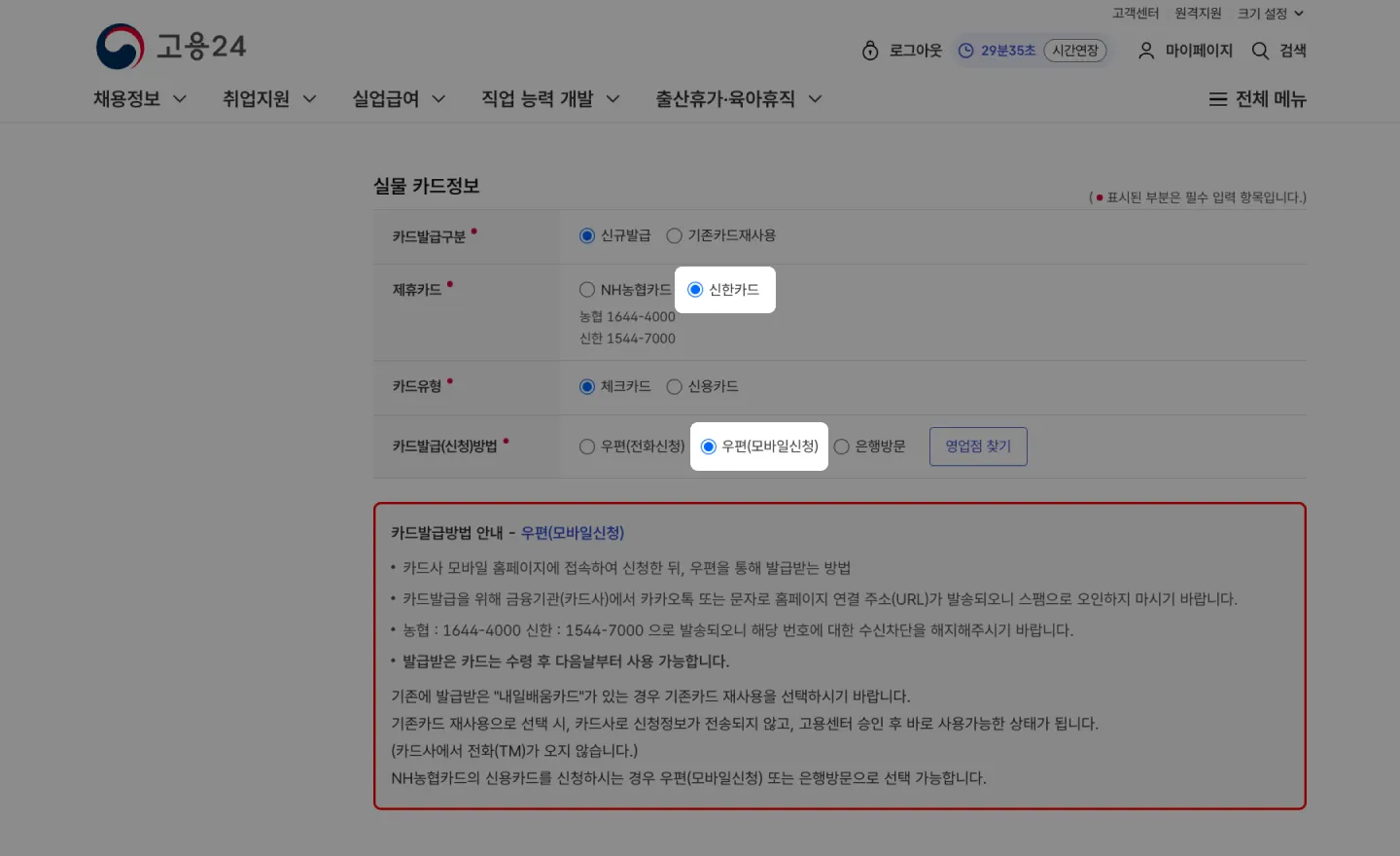Open the 실업급여 menu

[x=385, y=99]
